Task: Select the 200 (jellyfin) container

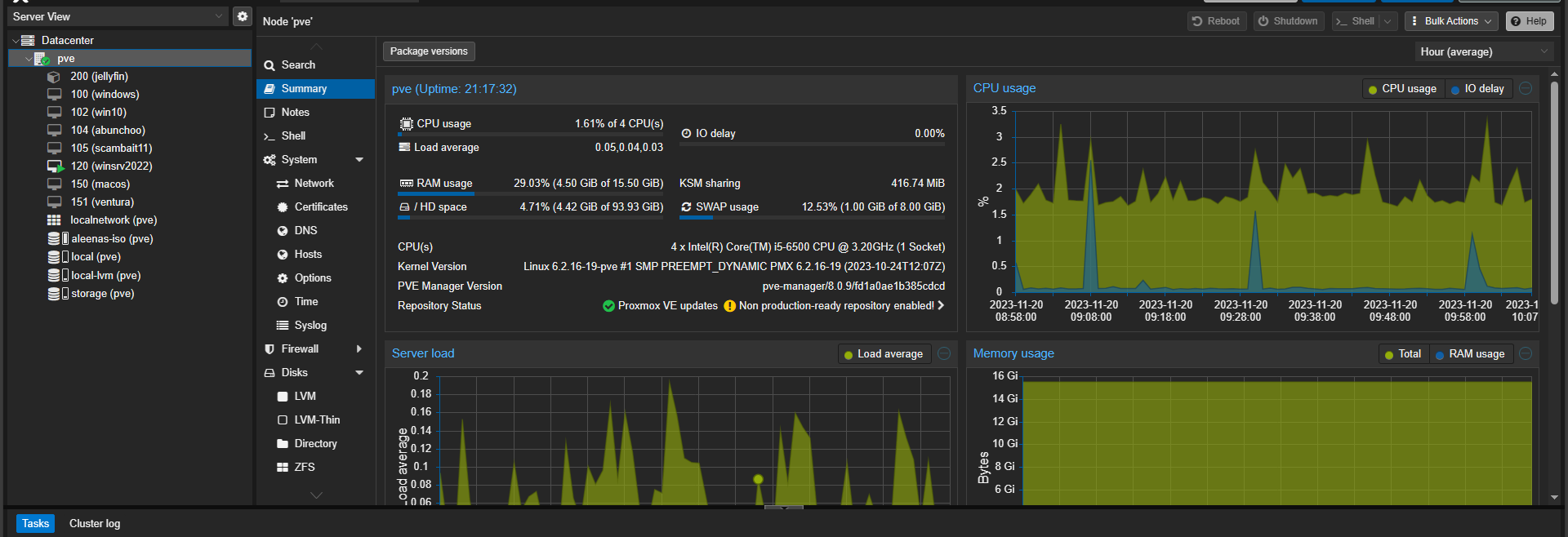Action: point(99,77)
